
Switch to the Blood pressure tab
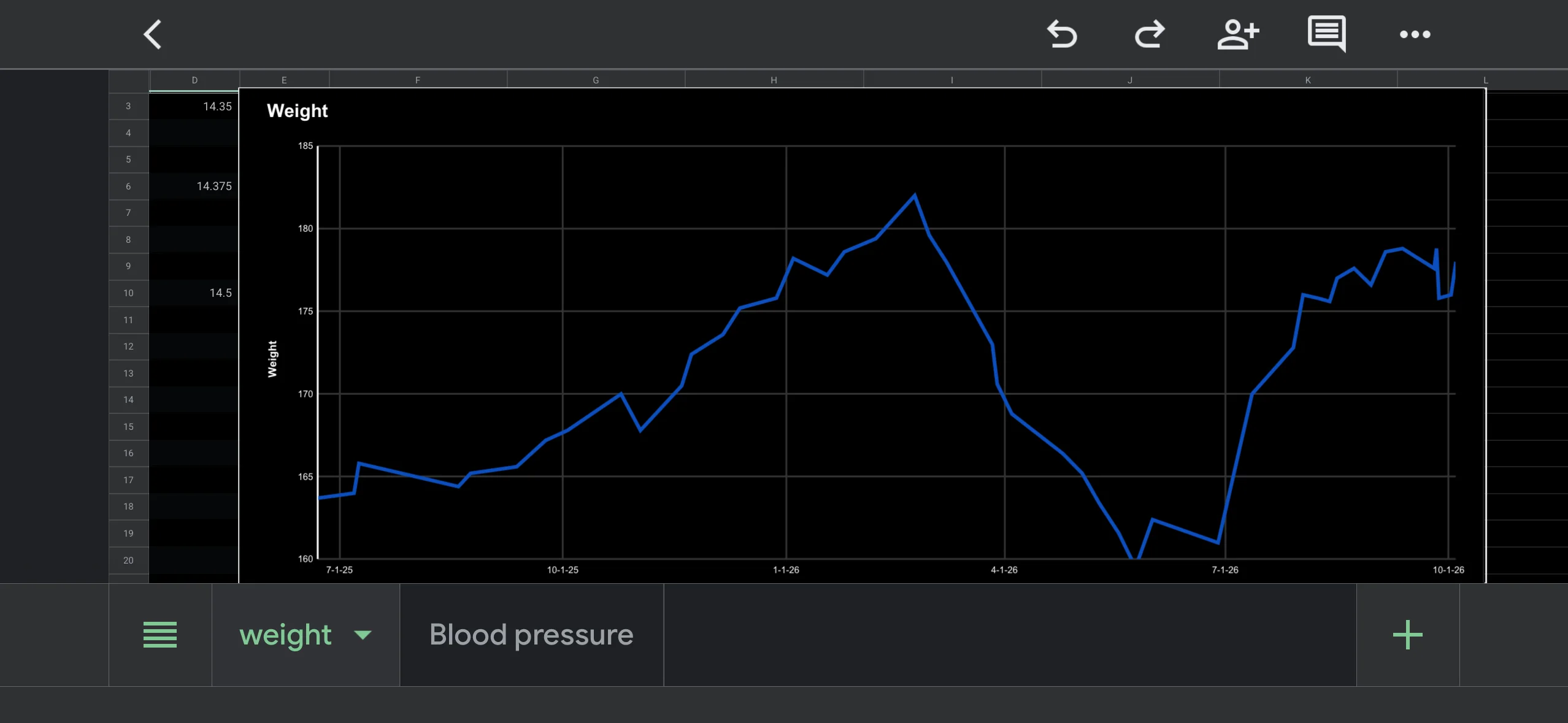click(x=531, y=635)
